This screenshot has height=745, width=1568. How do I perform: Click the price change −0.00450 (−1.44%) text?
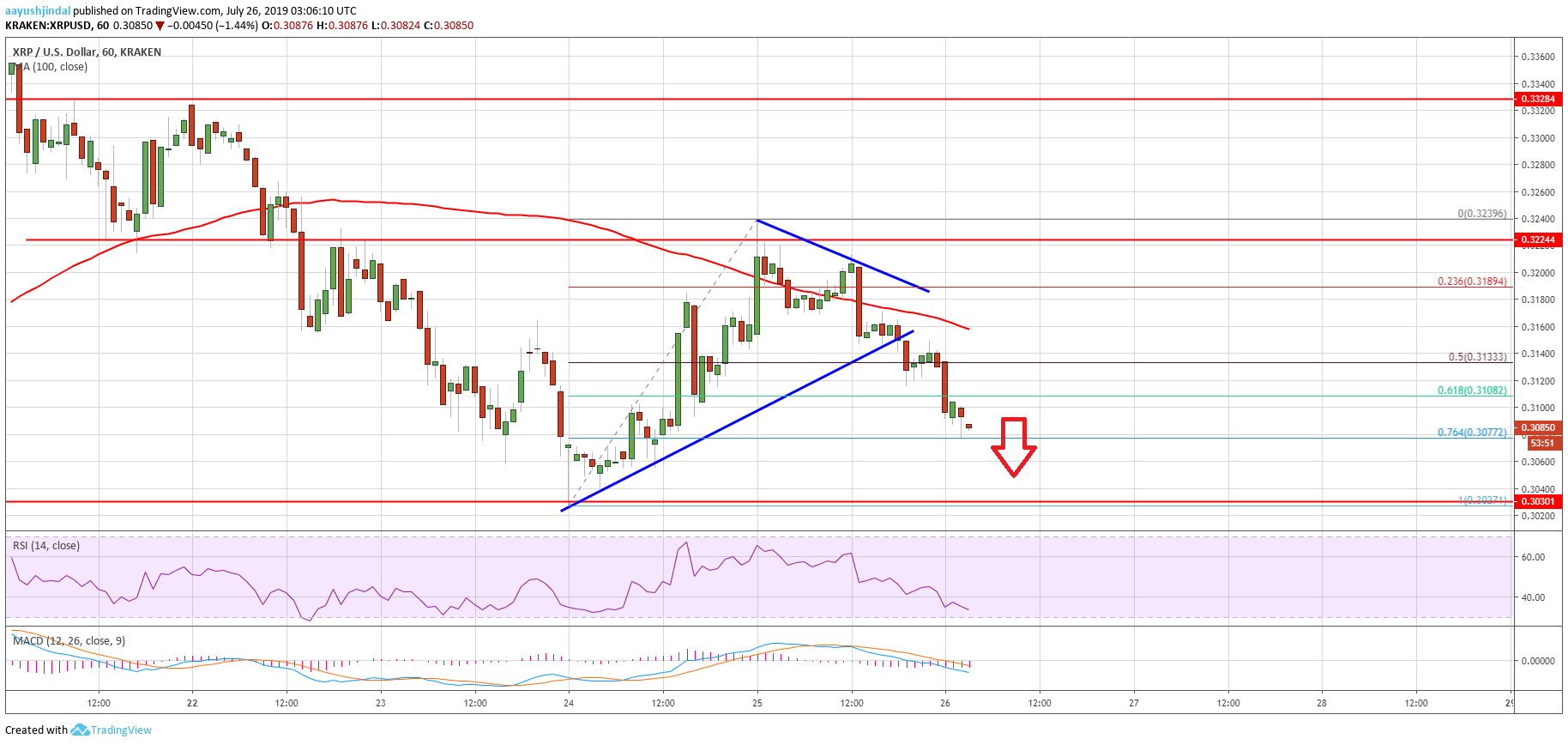point(212,26)
